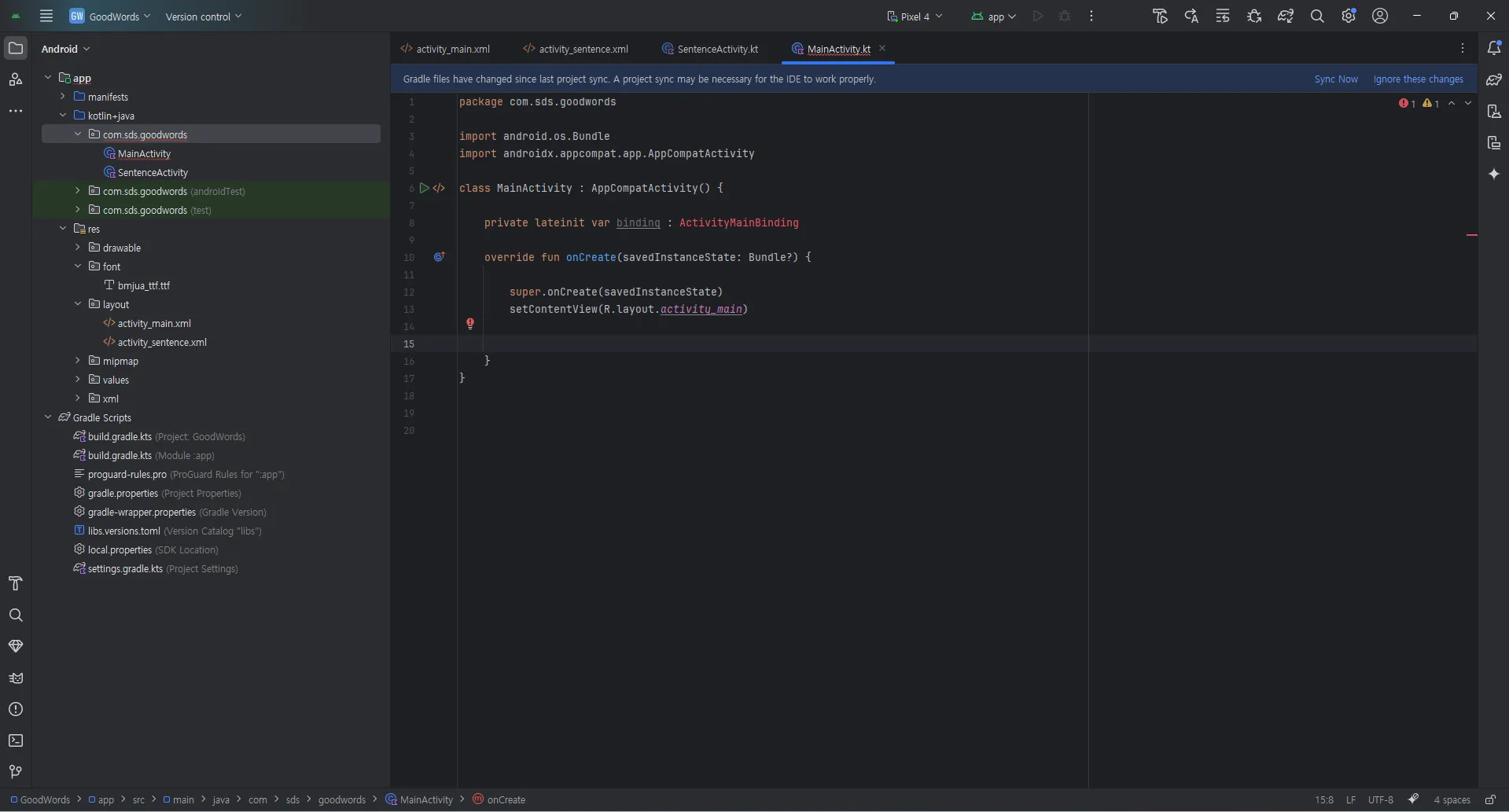Expand the mipmap folder
Viewport: 1509px width, 812px height.
coord(78,361)
